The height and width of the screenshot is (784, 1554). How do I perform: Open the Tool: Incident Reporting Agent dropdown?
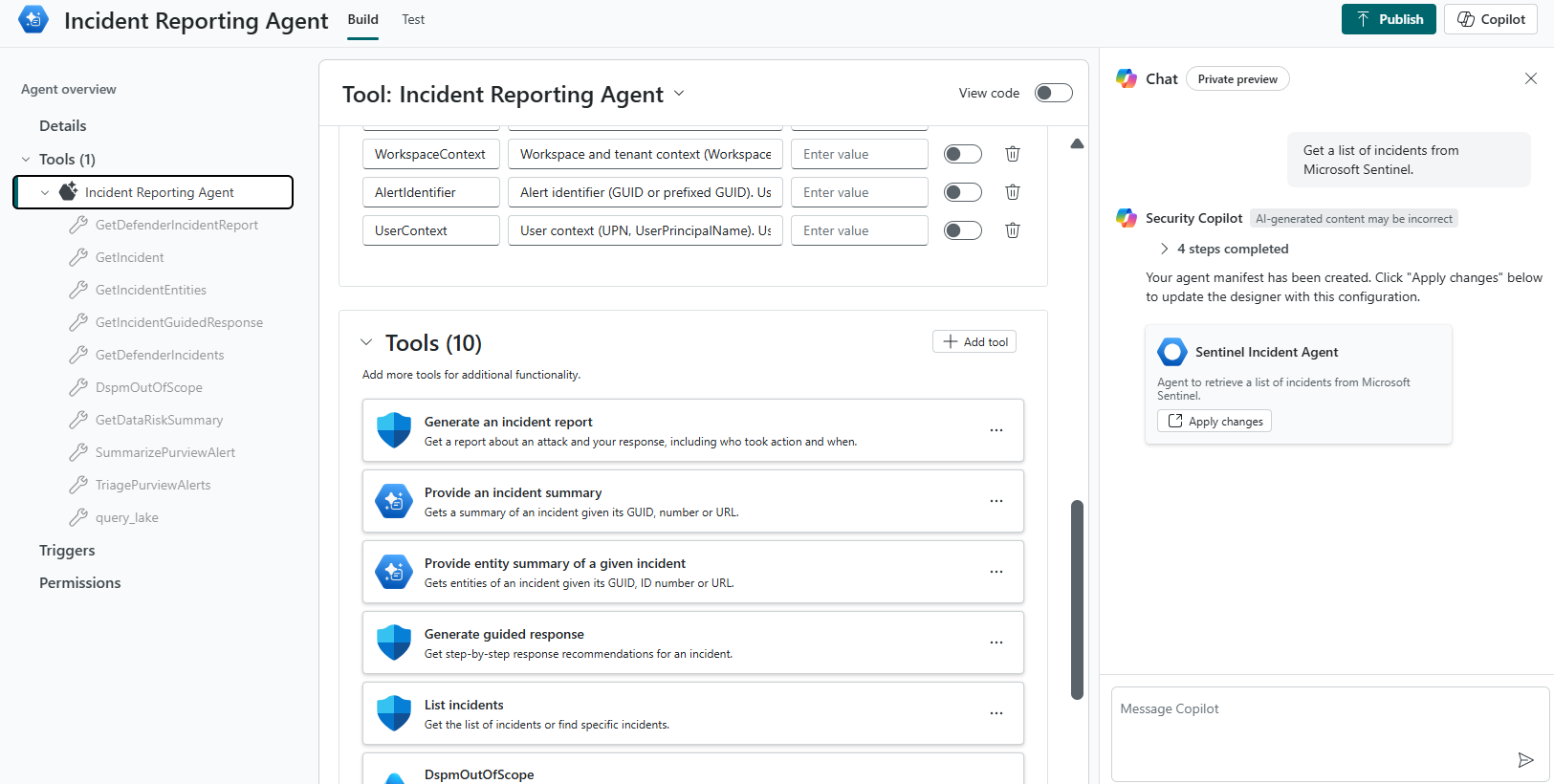[679, 94]
